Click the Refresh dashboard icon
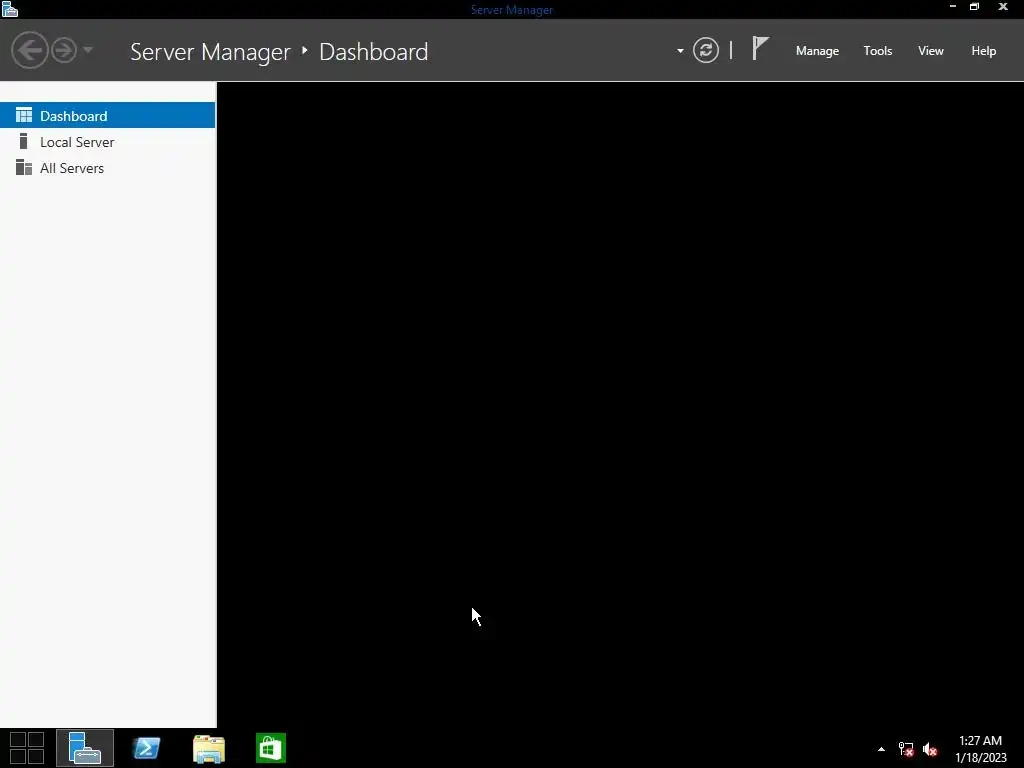The image size is (1024, 768). (x=705, y=50)
